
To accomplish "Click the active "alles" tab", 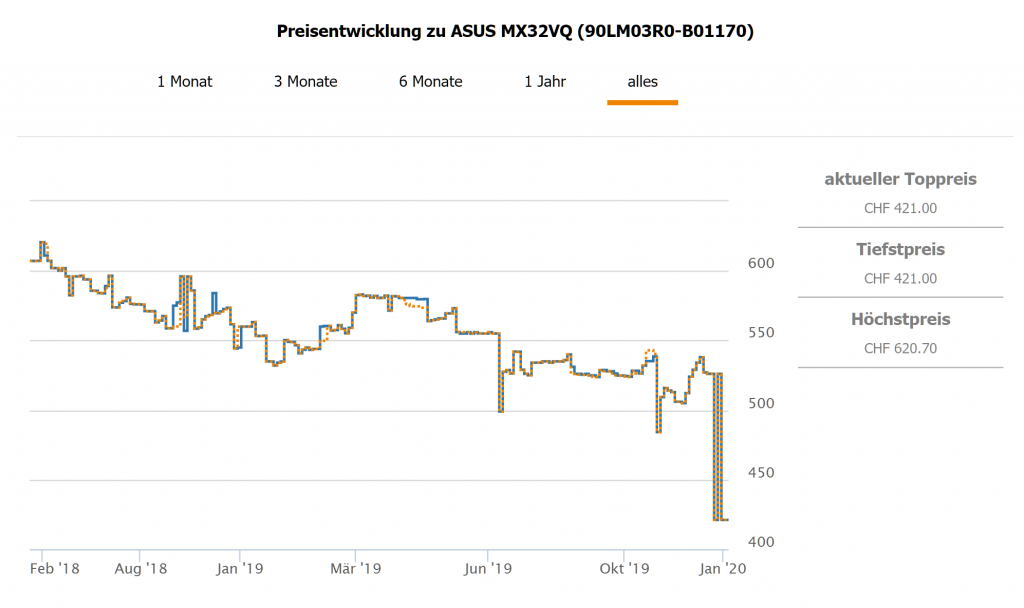I will pos(643,82).
